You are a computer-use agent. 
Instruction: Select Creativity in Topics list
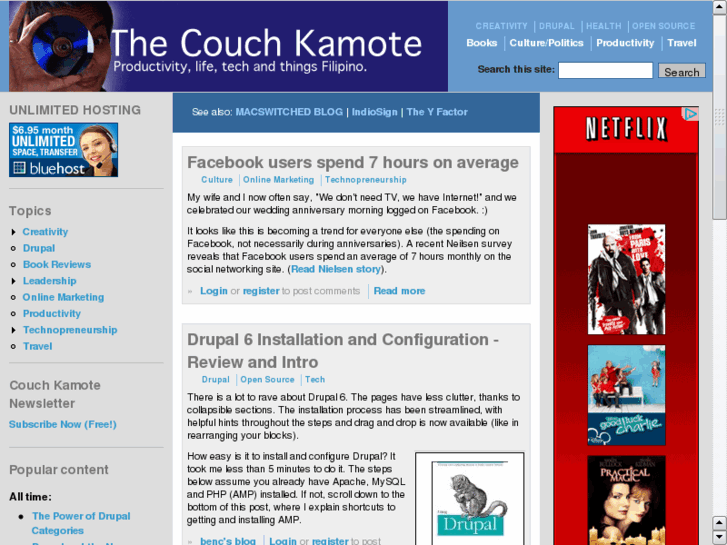pos(45,232)
